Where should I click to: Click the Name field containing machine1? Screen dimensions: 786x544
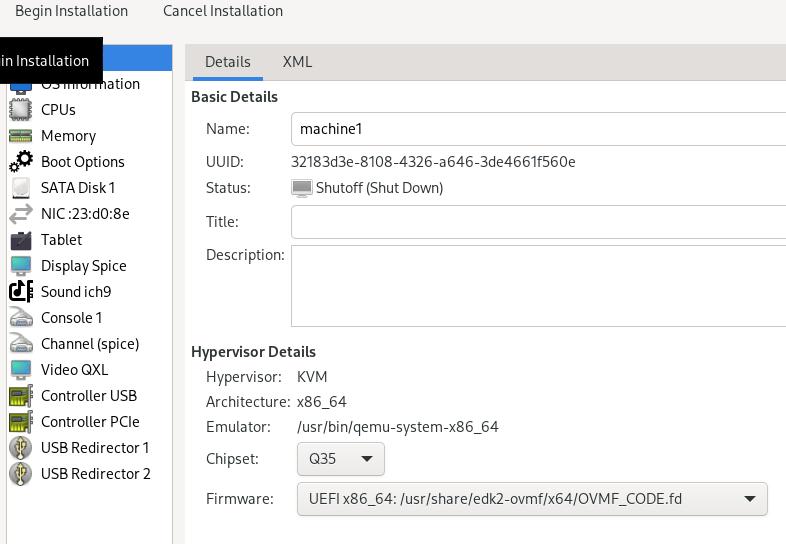[x=538, y=129]
